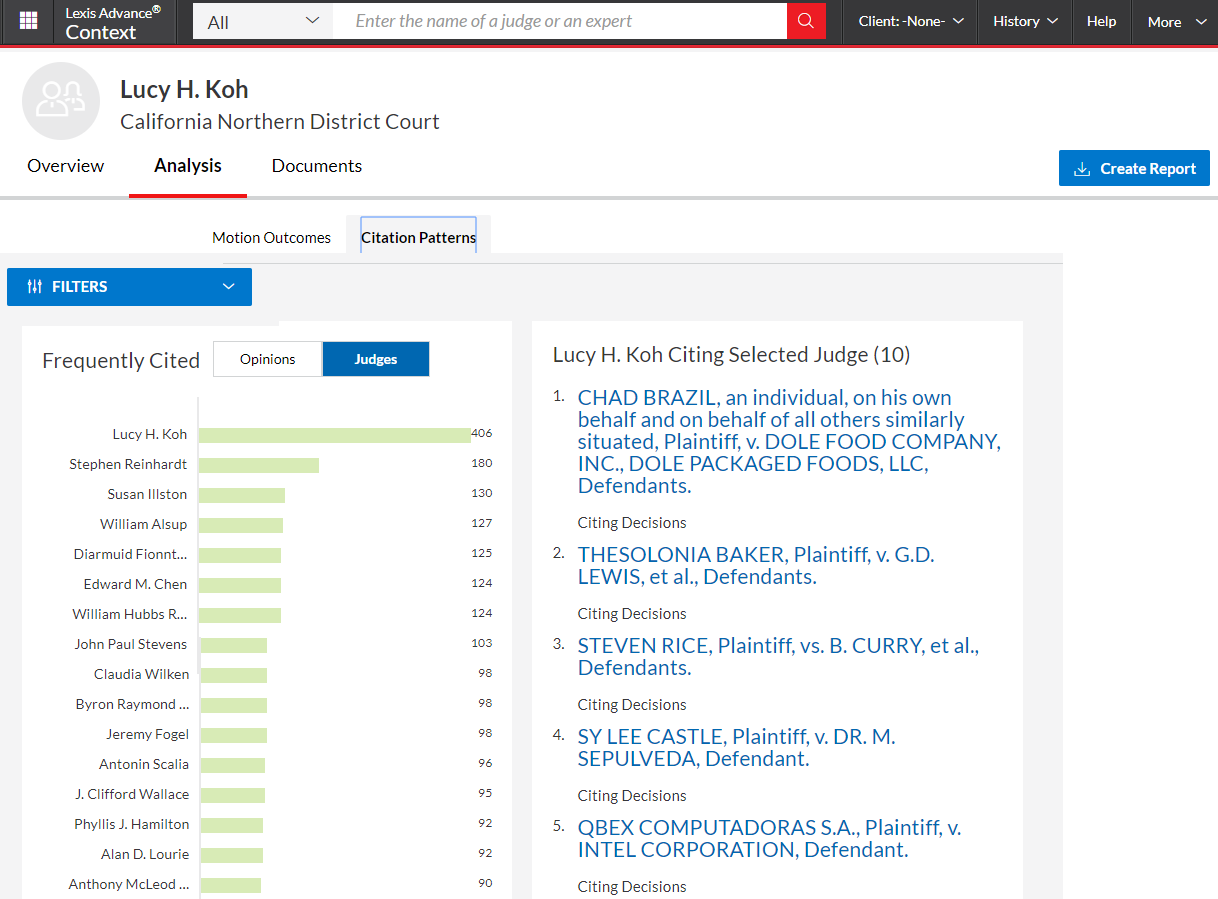Image resolution: width=1218 pixels, height=899 pixels.
Task: Click the Lexis Advance Context logo
Action: [x=112, y=22]
